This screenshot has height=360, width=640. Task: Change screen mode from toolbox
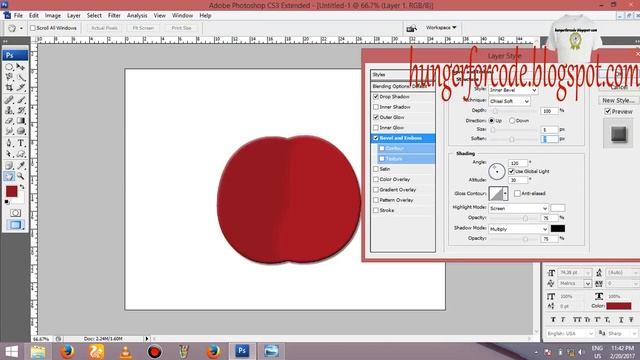[x=15, y=225]
